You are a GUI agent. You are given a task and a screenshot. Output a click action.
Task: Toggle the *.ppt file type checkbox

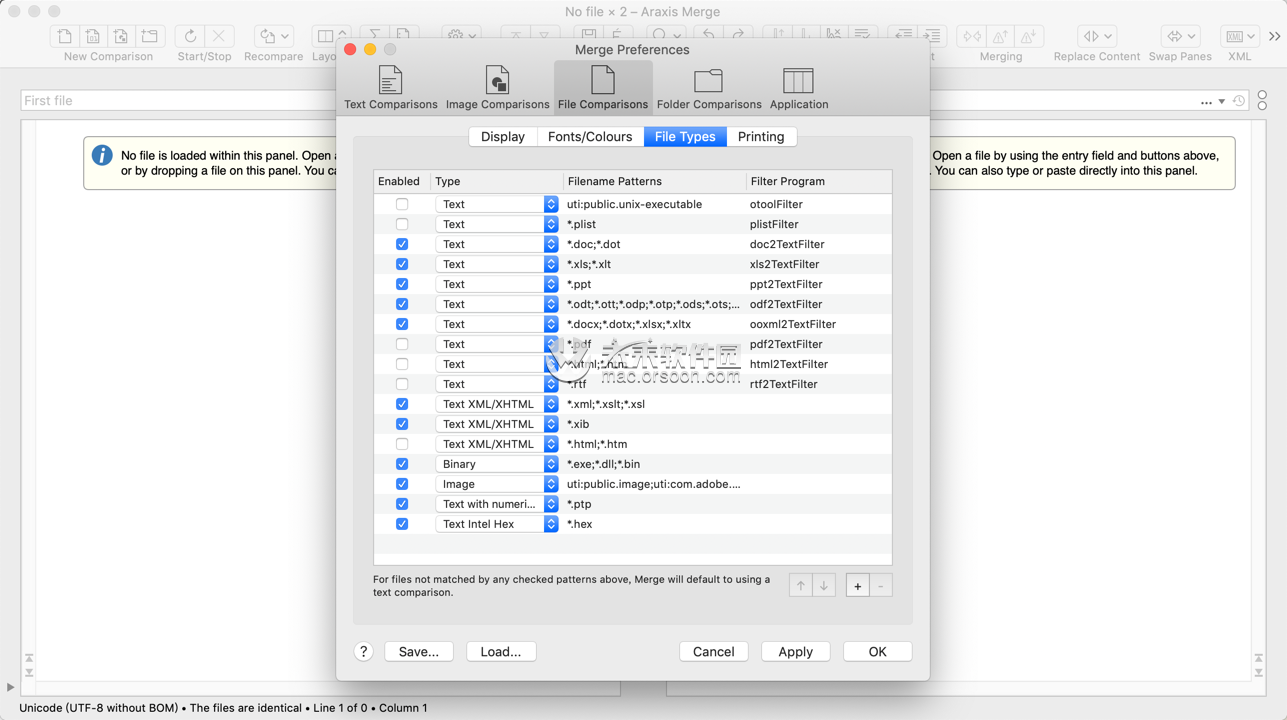tap(402, 284)
